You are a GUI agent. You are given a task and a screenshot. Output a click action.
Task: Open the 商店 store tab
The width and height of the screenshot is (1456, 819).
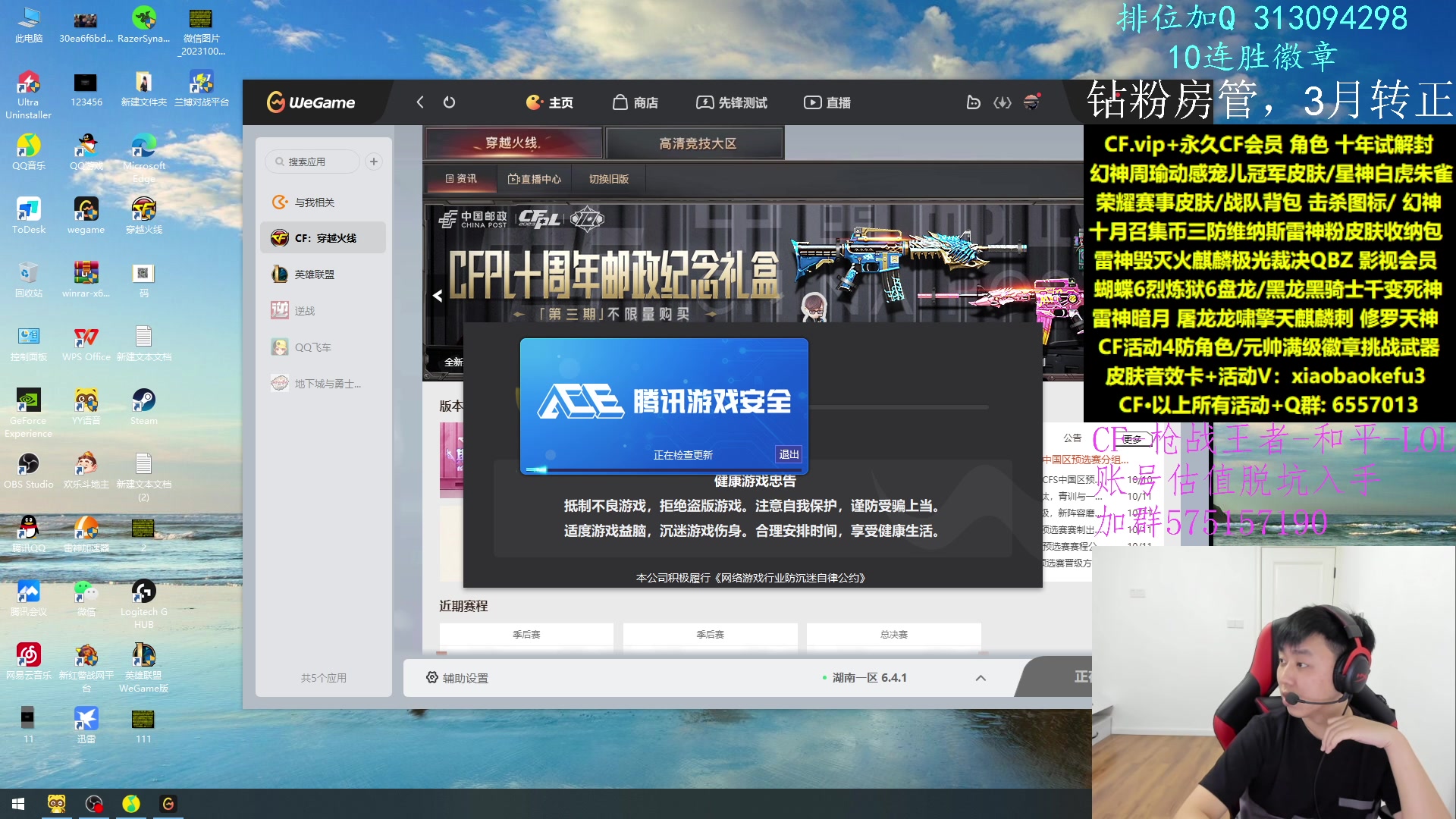[x=635, y=102]
